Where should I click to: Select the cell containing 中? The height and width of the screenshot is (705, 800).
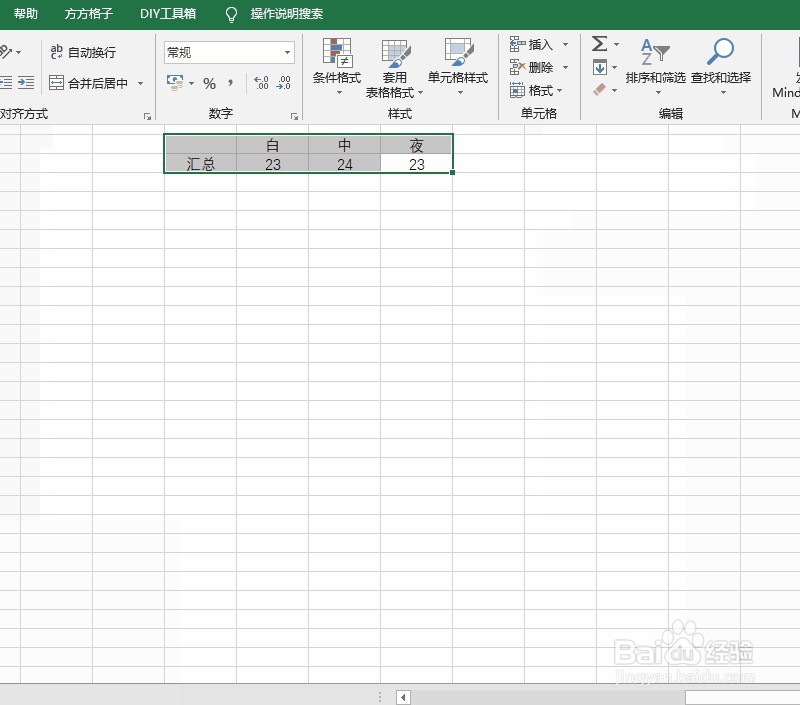pos(344,145)
